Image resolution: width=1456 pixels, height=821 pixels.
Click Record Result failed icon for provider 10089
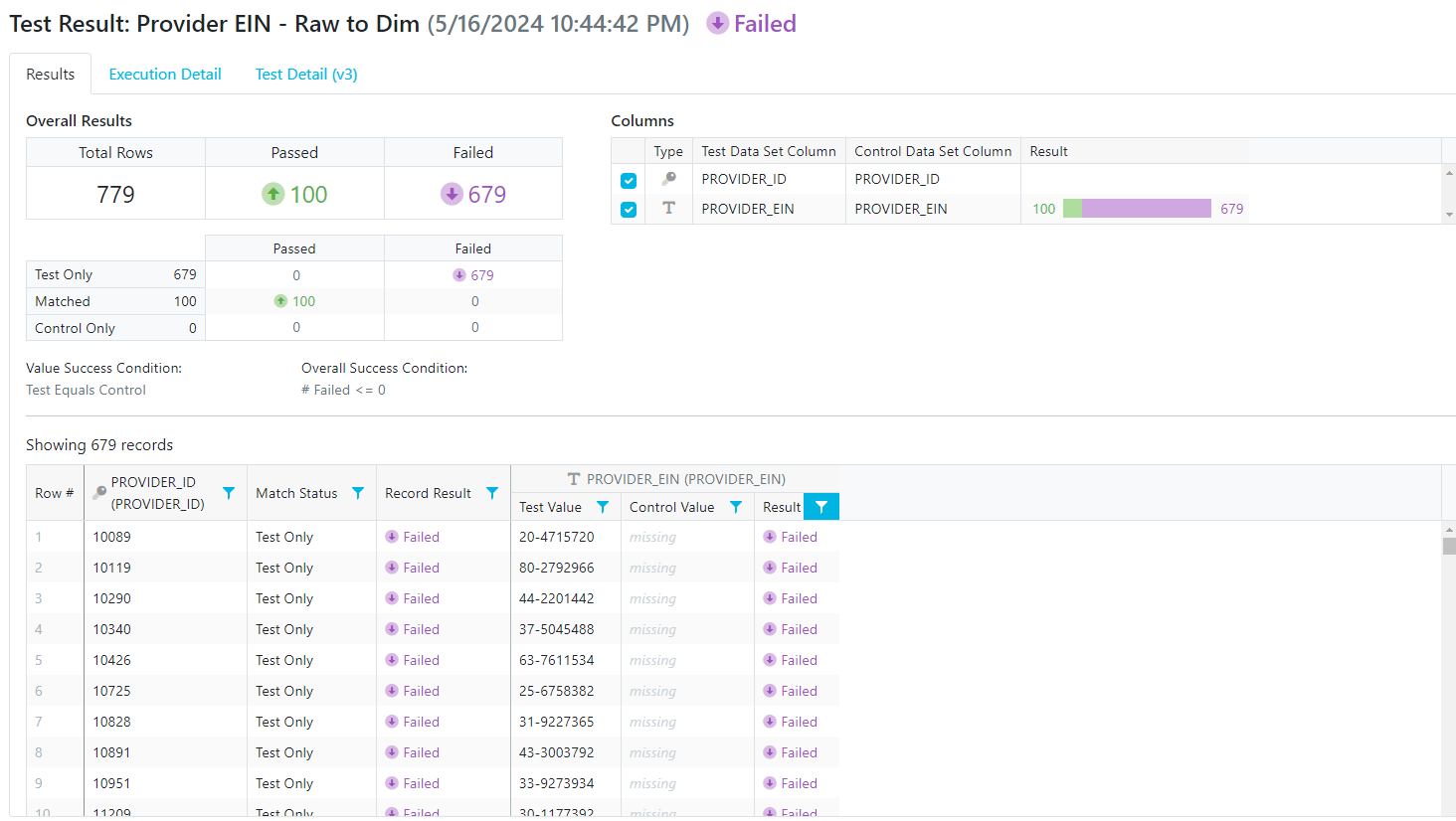tap(392, 537)
